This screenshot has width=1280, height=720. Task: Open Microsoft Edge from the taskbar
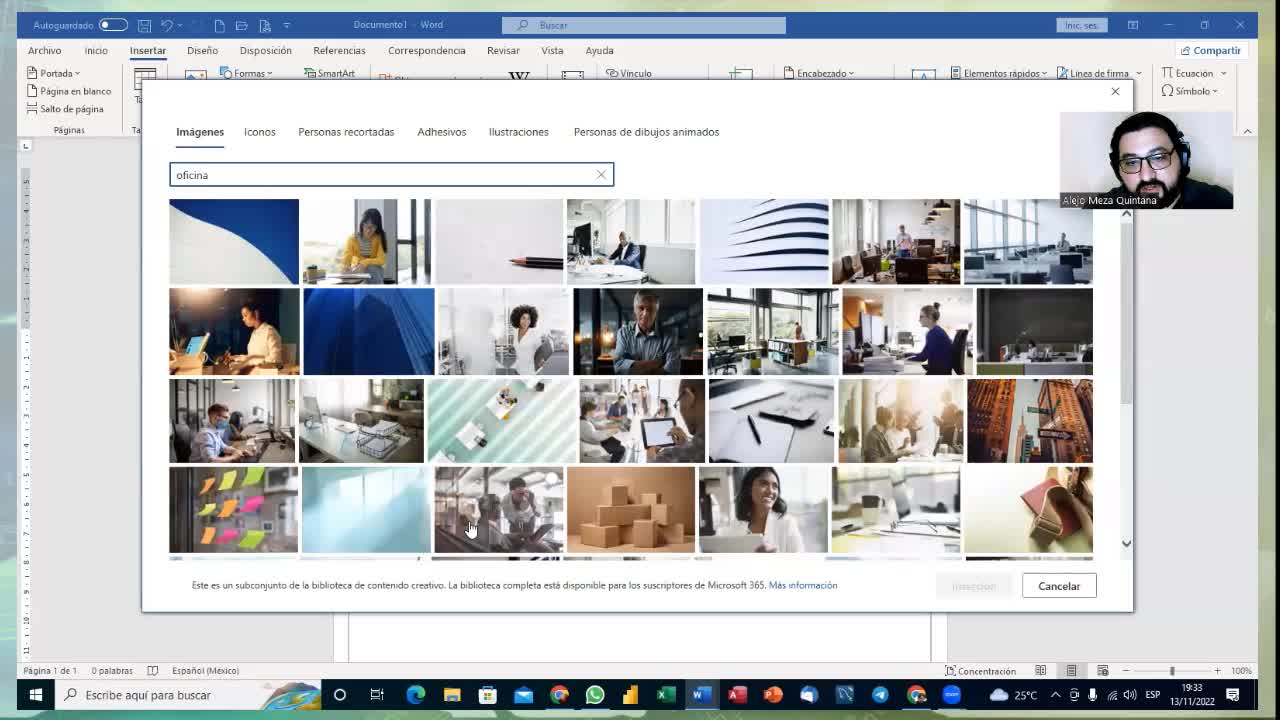point(416,695)
